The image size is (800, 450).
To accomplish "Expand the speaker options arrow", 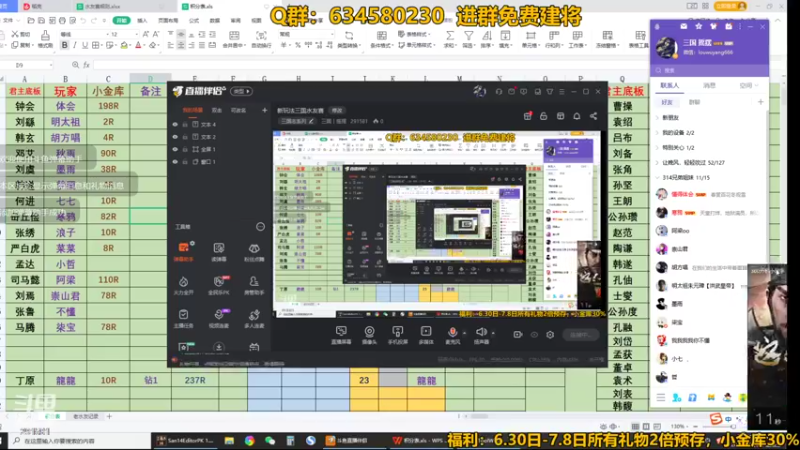I will (493, 333).
